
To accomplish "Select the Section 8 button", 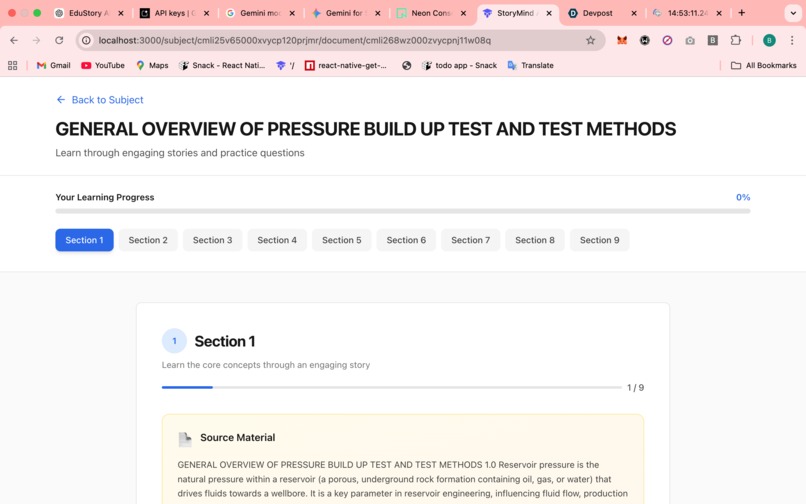I will pyautogui.click(x=535, y=240).
